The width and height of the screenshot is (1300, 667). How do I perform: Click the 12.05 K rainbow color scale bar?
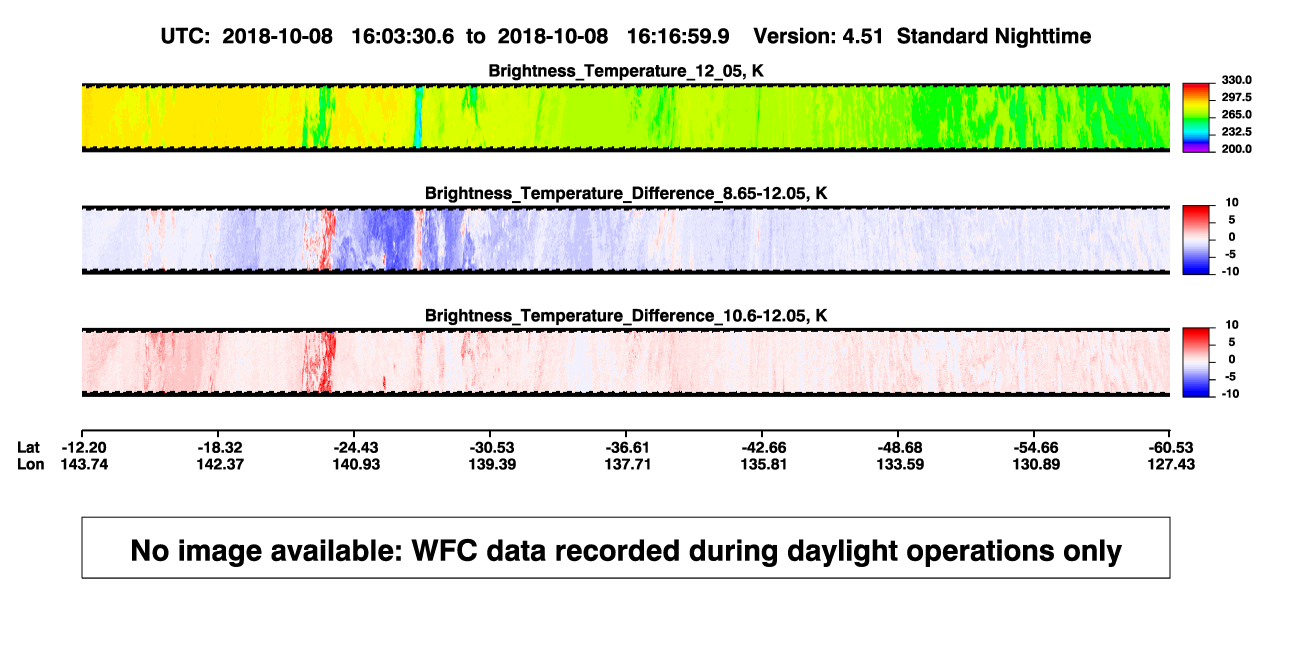point(1198,117)
